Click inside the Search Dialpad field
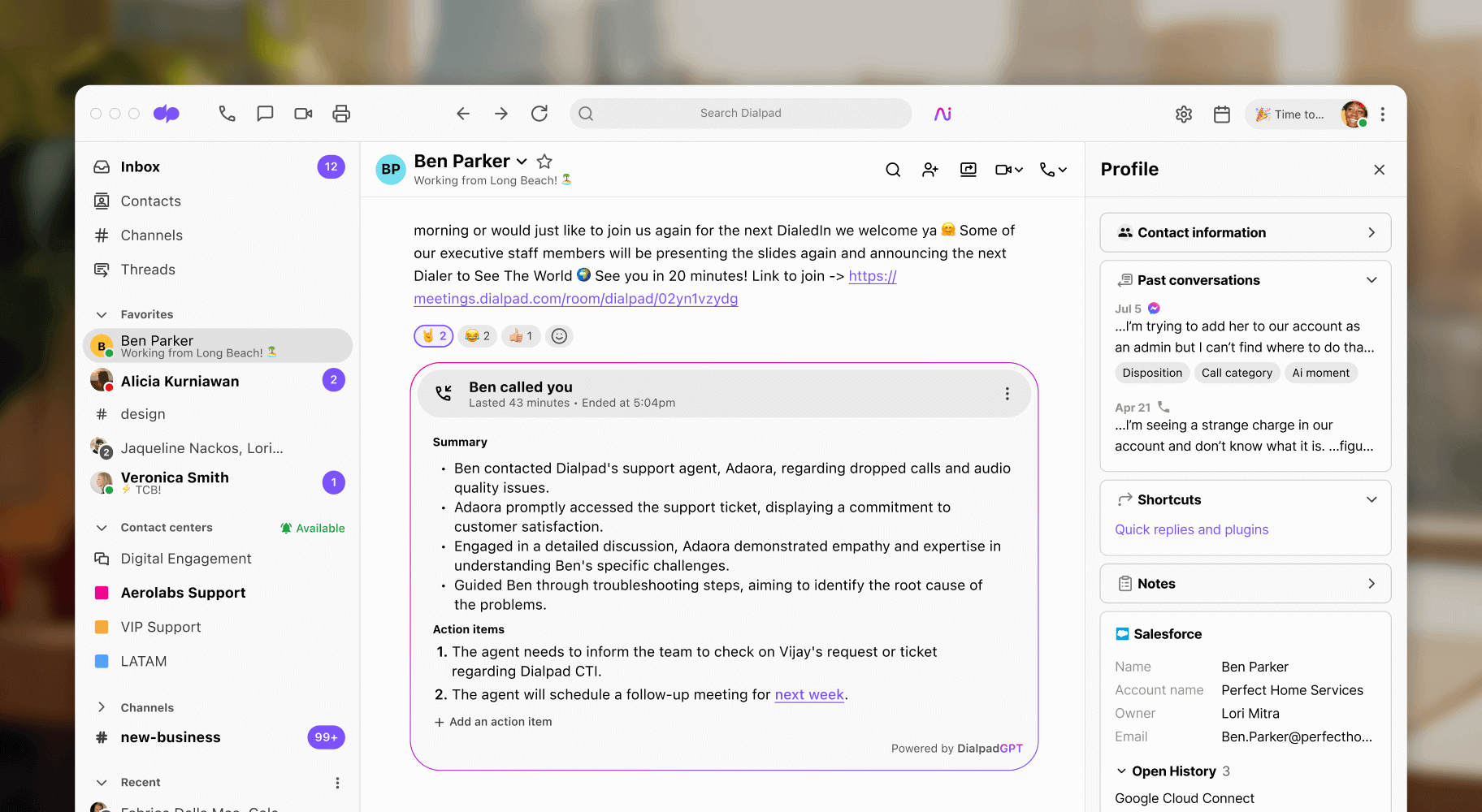This screenshot has height=812, width=1482. [x=739, y=113]
